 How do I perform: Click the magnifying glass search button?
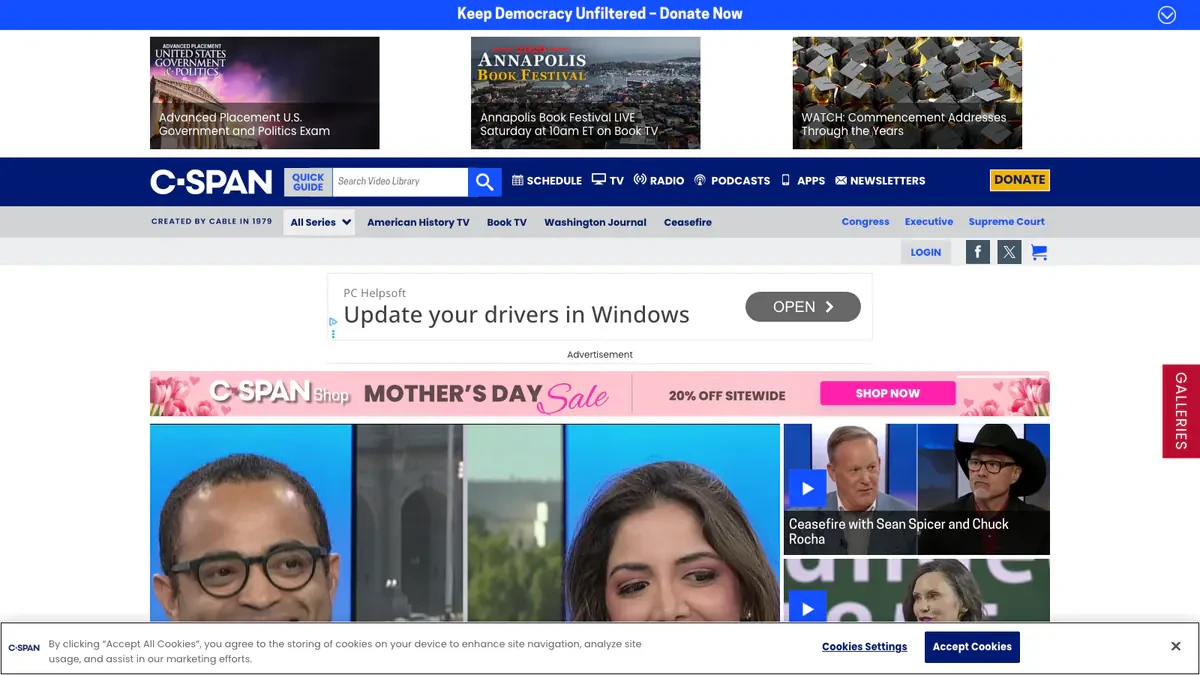[485, 182]
